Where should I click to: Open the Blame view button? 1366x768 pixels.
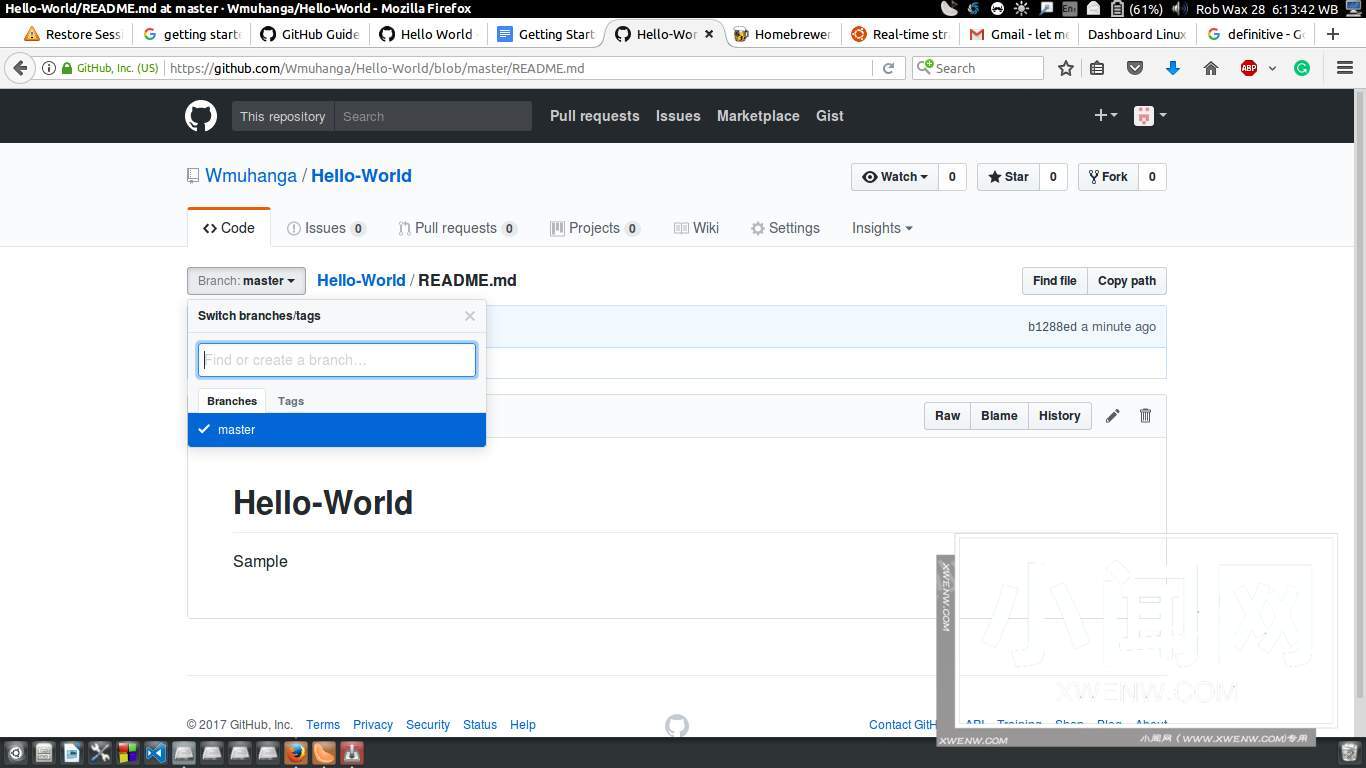(999, 416)
